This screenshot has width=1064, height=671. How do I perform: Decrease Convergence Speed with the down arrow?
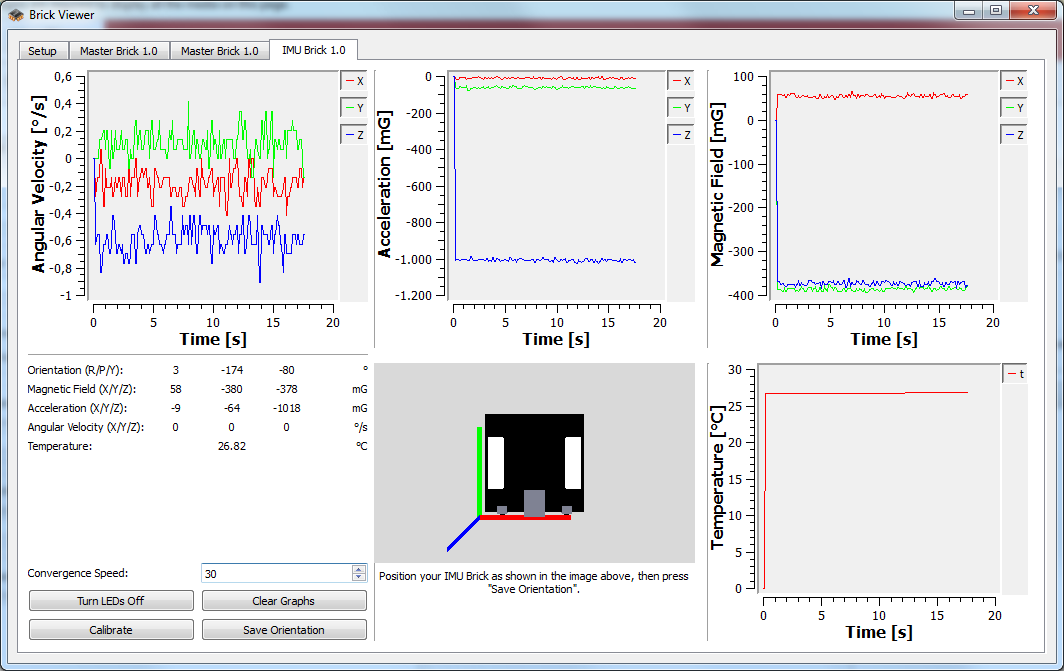359,578
